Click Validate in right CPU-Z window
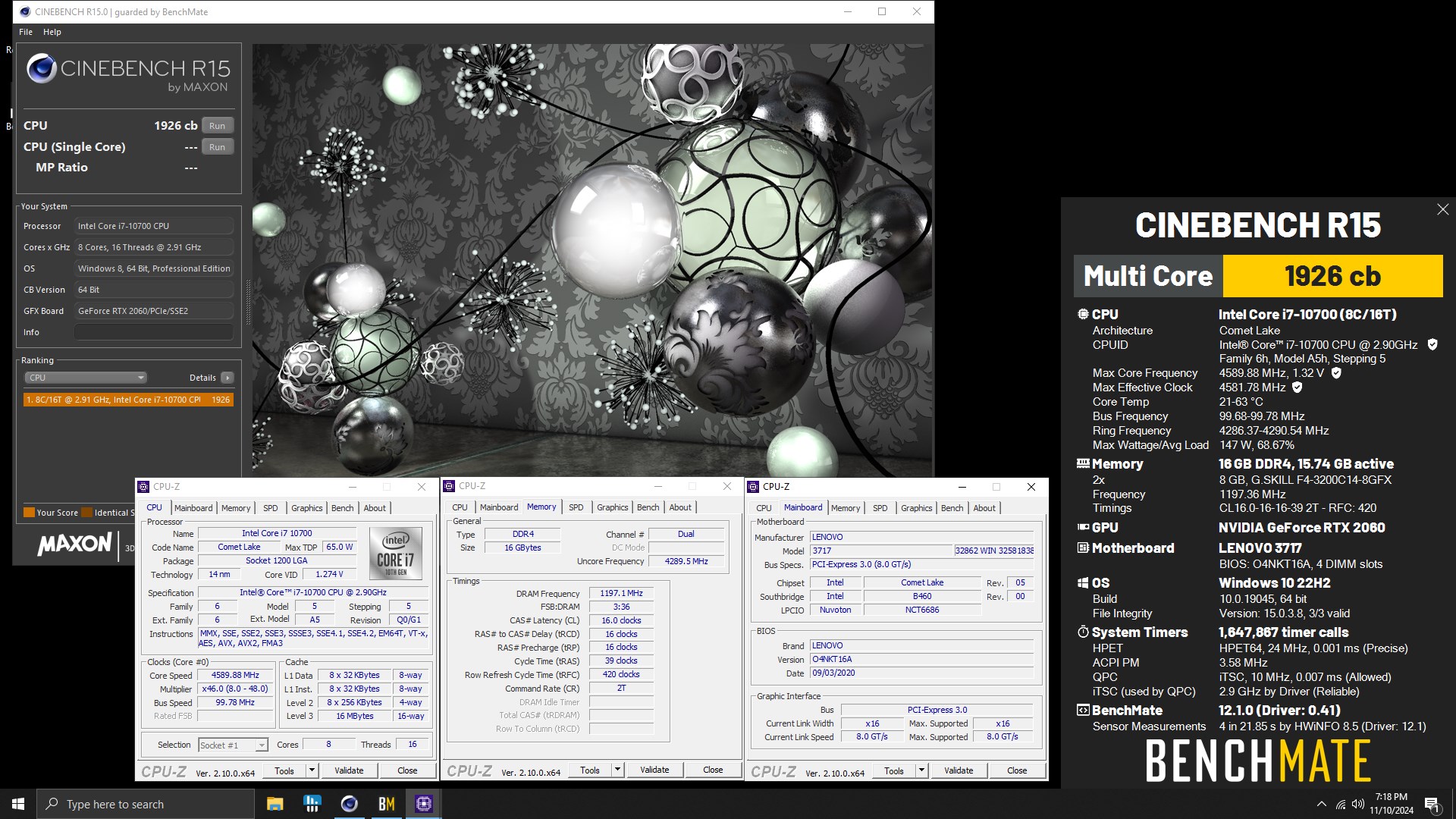This screenshot has height=819, width=1456. 959,770
